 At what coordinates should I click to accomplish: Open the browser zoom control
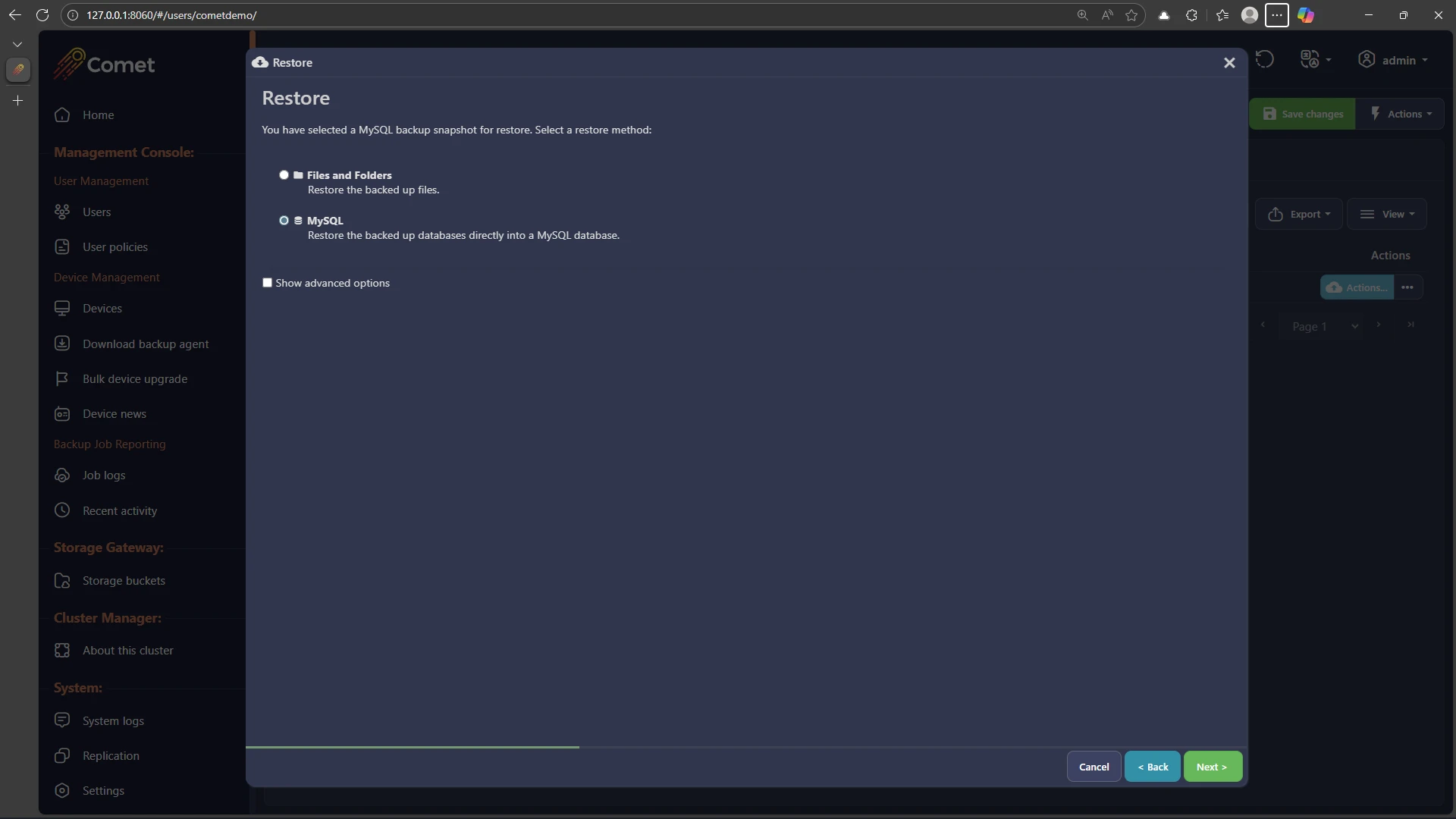(x=1082, y=15)
